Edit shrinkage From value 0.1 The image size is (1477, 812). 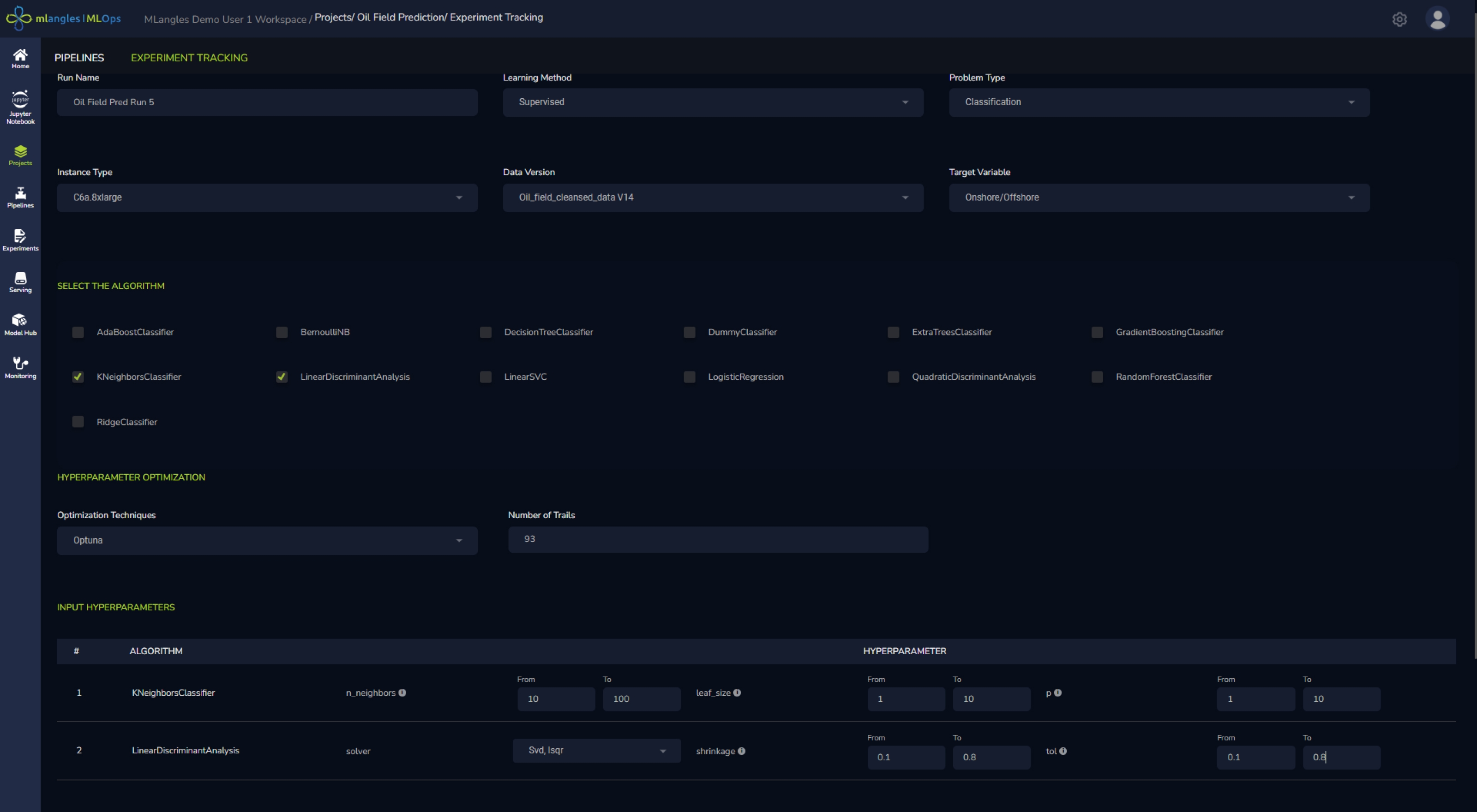906,758
